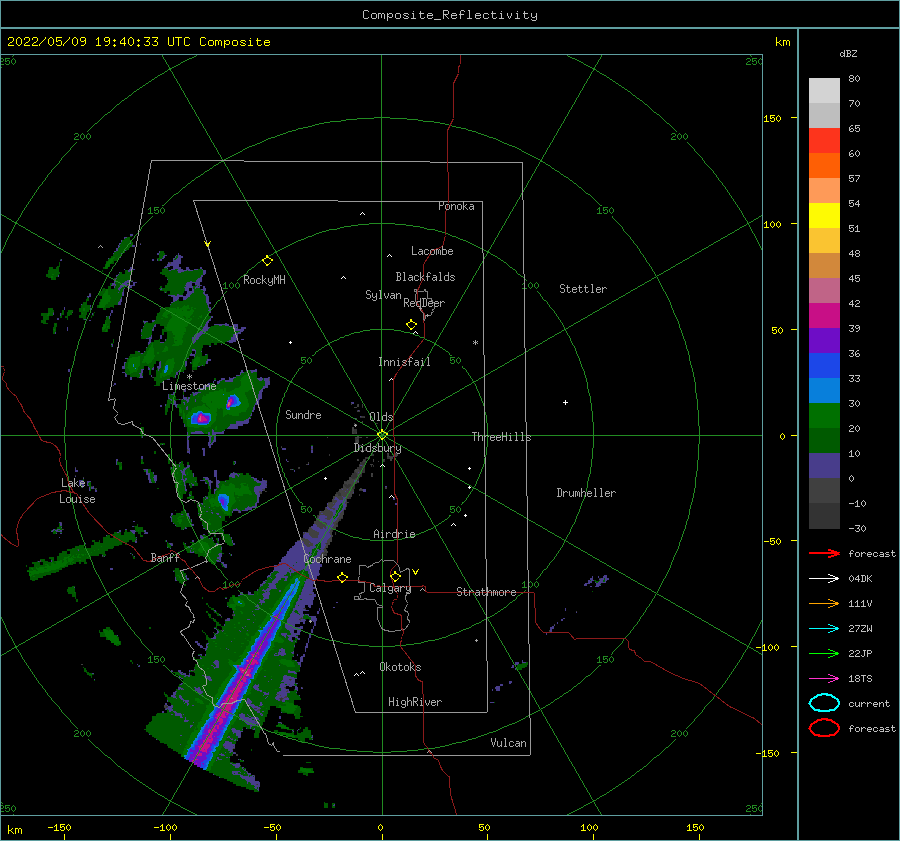Click the Innisfail town label
This screenshot has height=841, width=900.
click(x=404, y=362)
